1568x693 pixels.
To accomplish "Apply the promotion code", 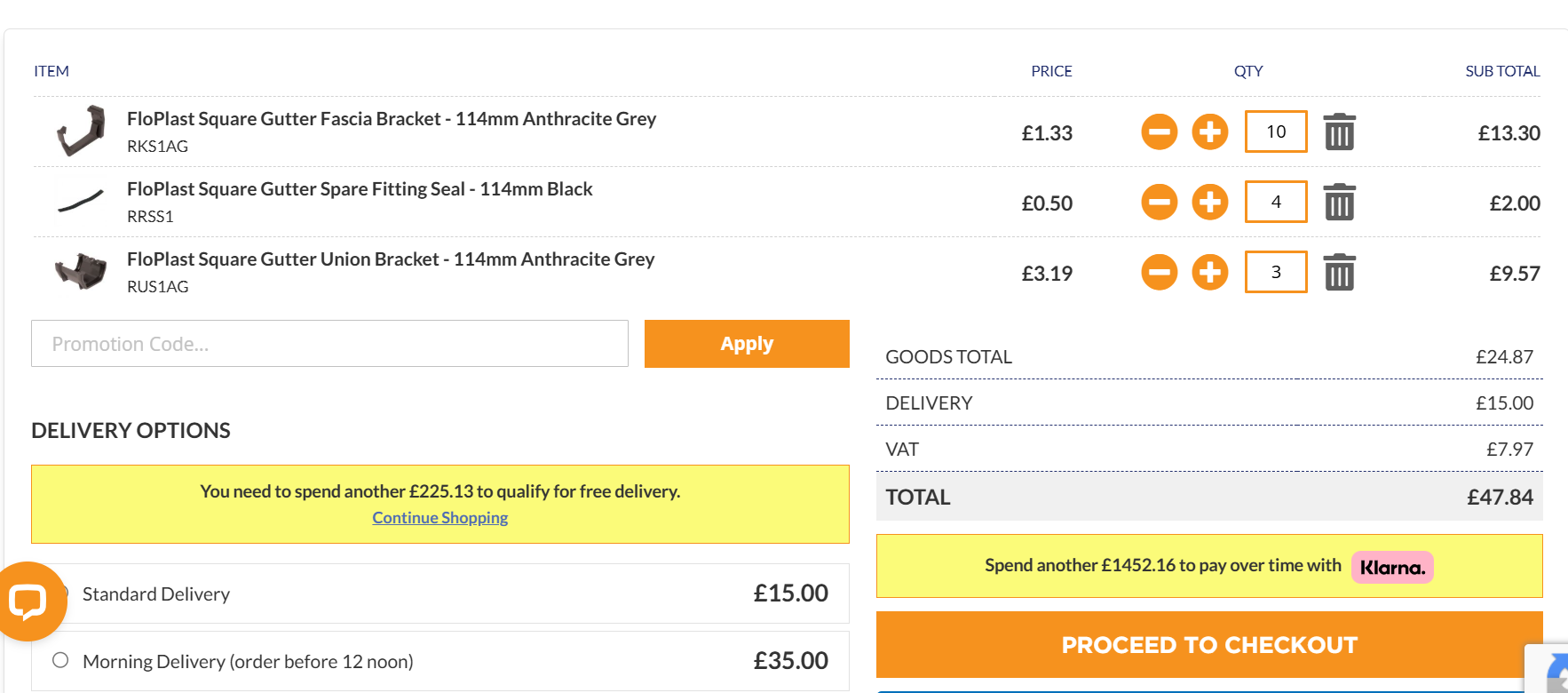I will click(x=747, y=344).
